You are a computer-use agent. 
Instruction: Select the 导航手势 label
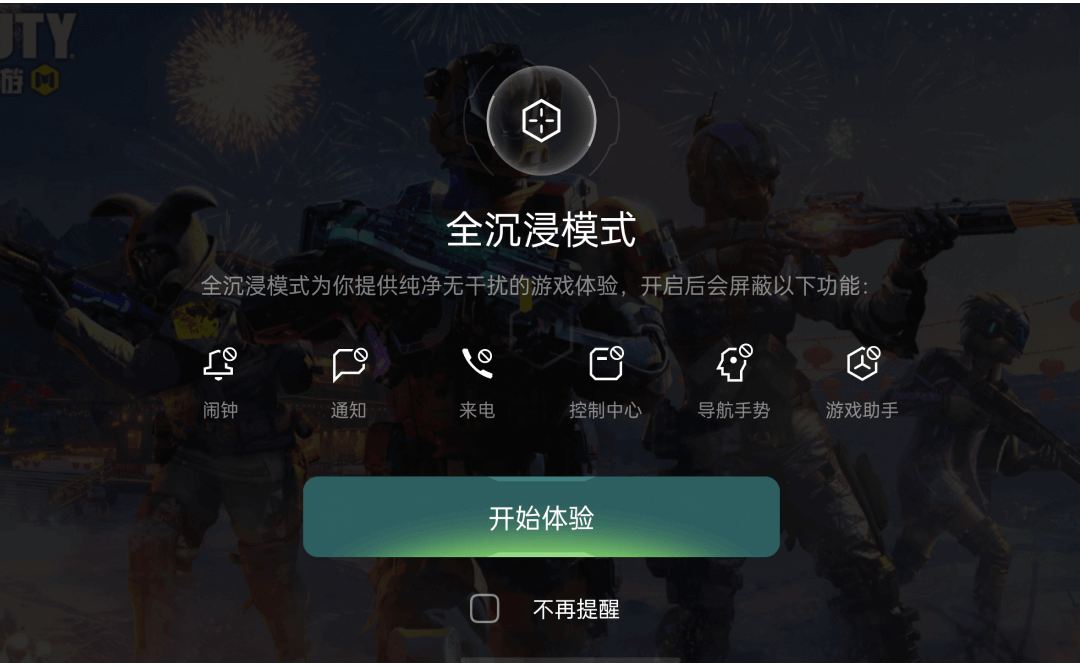734,410
